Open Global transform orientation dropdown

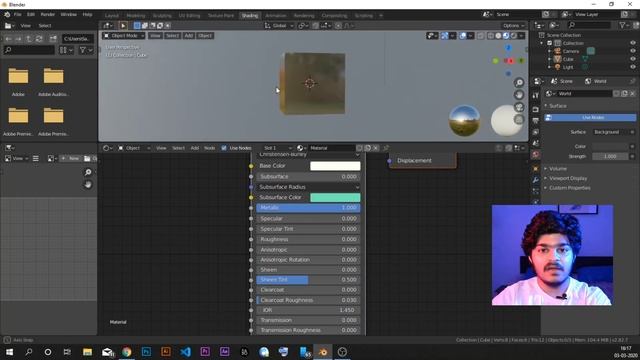point(279,25)
